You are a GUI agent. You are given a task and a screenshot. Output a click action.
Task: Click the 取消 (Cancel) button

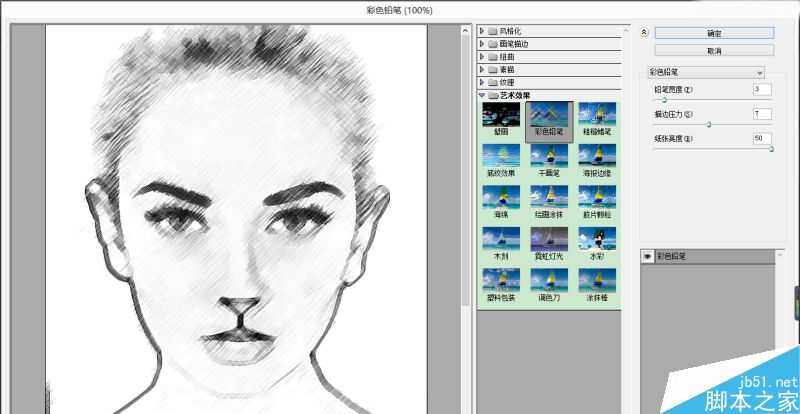(x=714, y=49)
